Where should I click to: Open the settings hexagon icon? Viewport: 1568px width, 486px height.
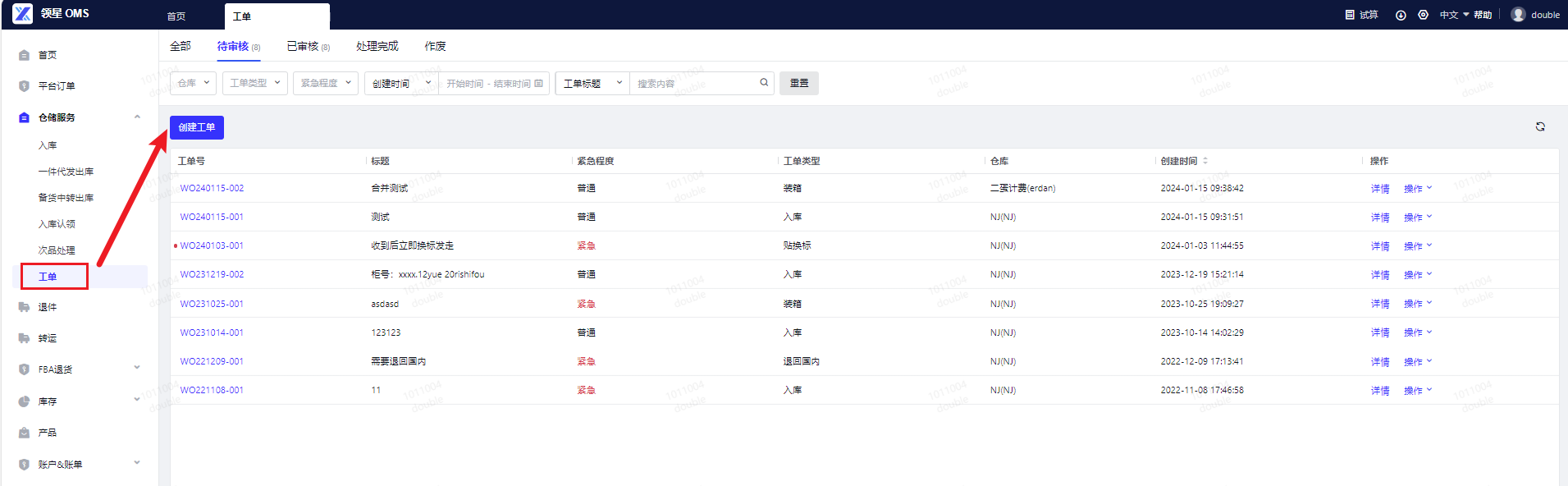1424,15
